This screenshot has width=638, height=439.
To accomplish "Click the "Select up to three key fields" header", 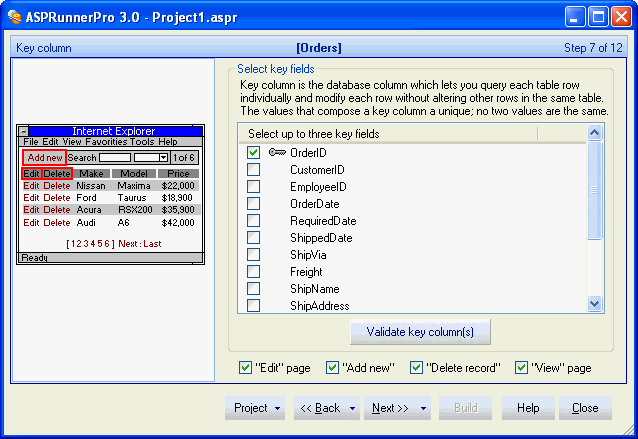I will tap(314, 134).
